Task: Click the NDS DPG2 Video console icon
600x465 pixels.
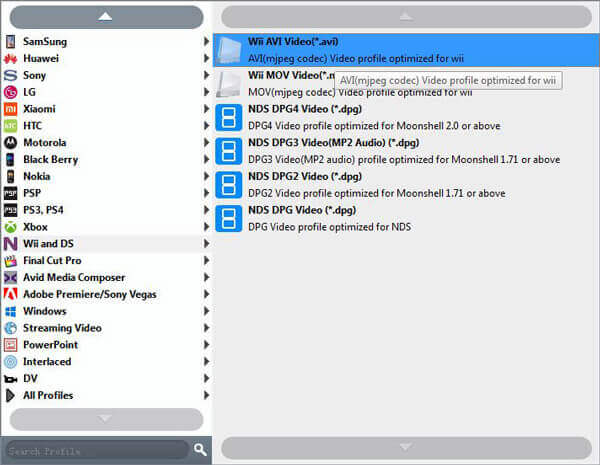Action: click(x=228, y=185)
